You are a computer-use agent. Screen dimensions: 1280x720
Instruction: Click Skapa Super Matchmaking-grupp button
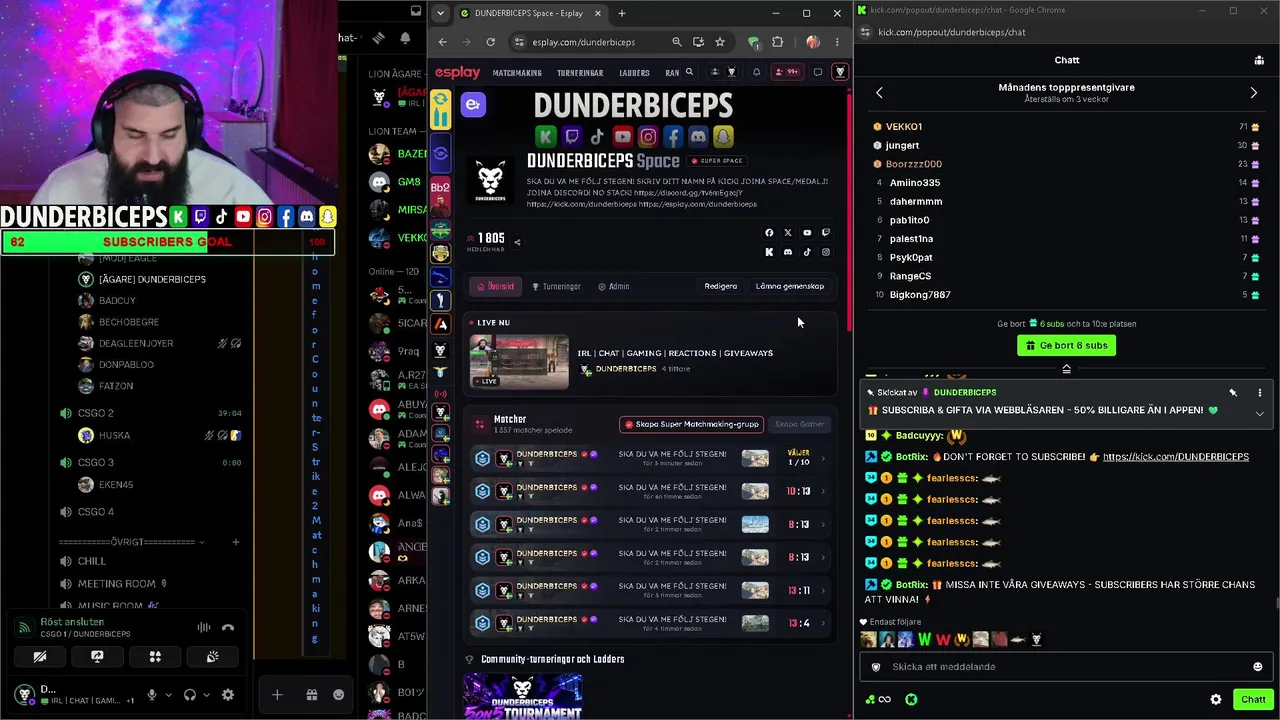[x=691, y=424]
